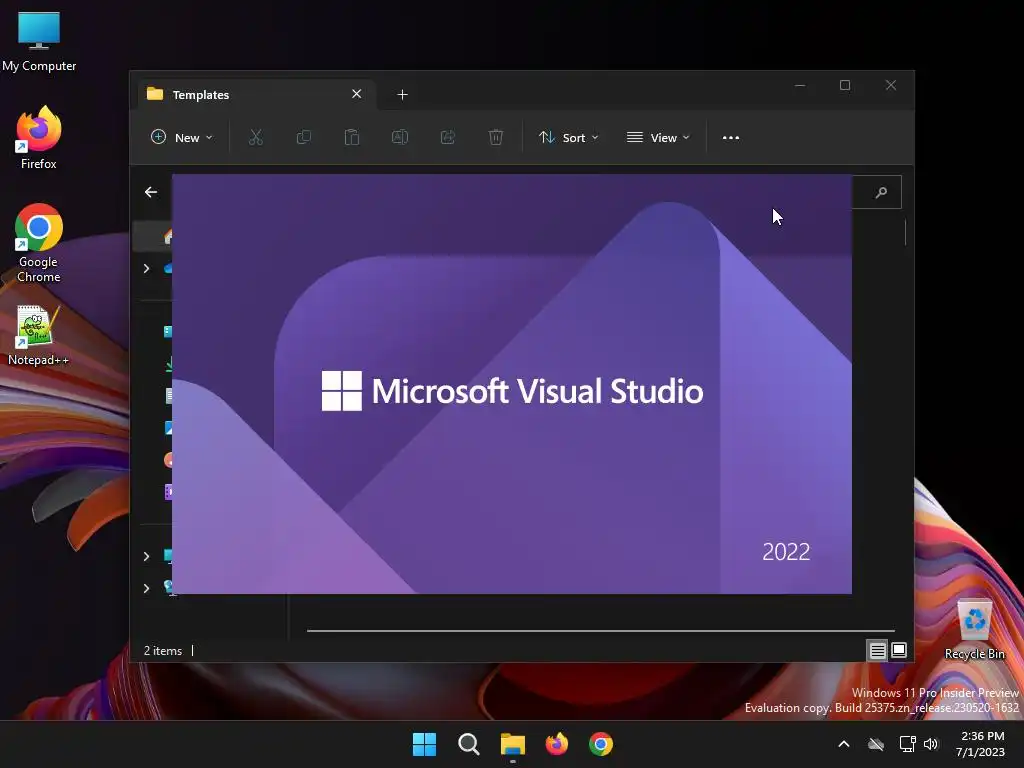Screen dimensions: 1024x768
Task: Click the "2 items" status bar text
Action: coord(163,650)
